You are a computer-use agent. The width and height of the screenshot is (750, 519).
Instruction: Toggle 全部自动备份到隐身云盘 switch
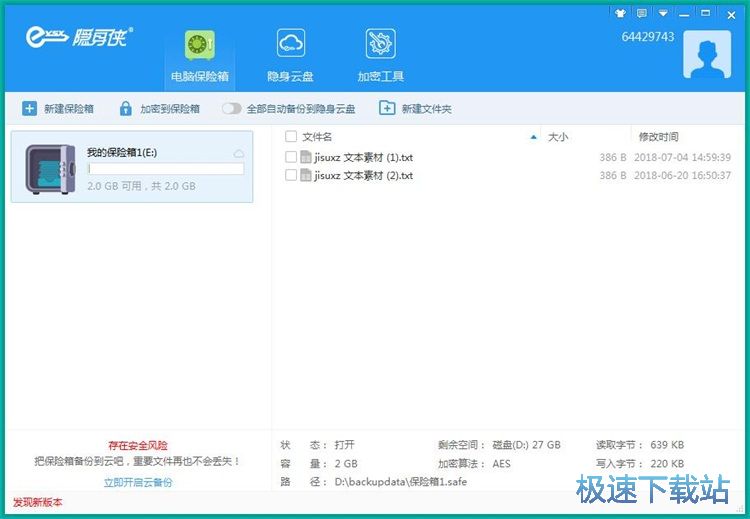(232, 109)
